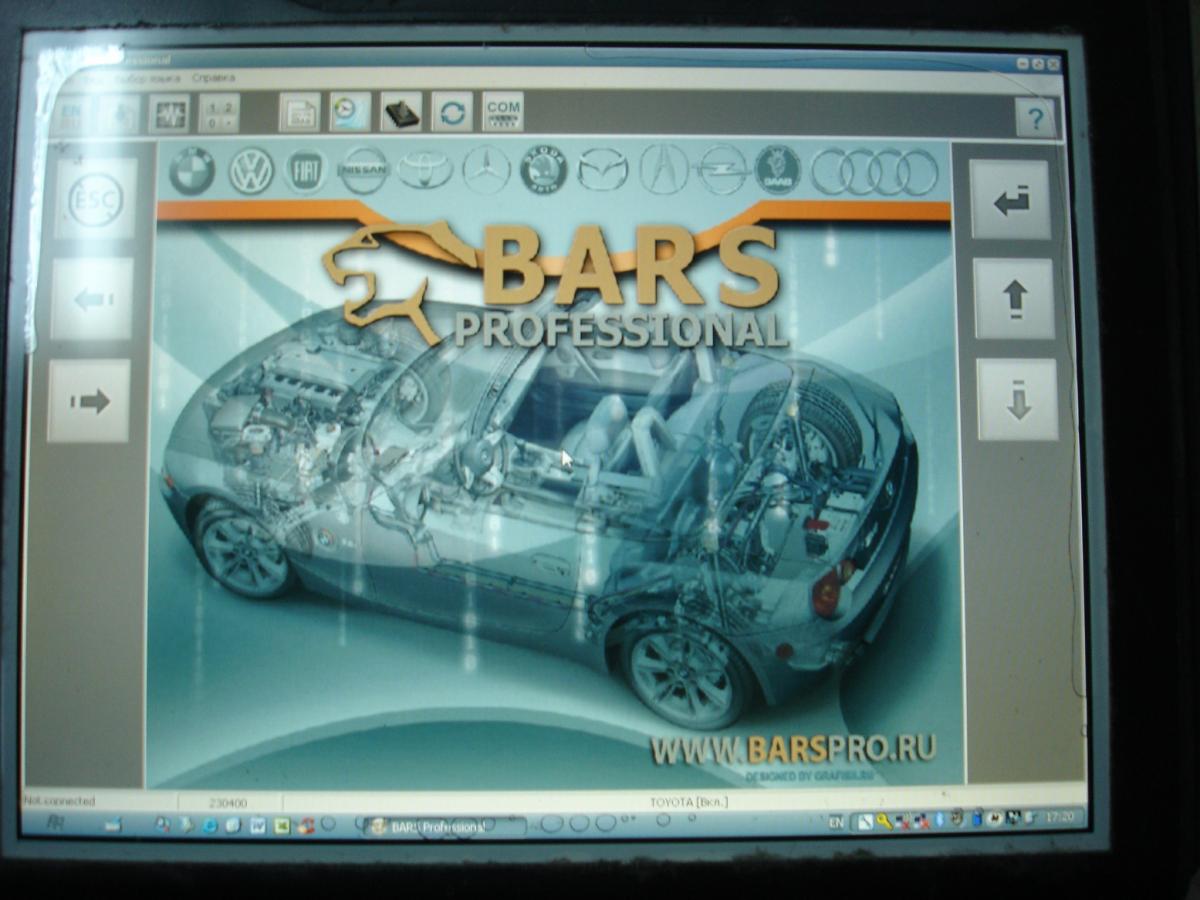
Task: Open the help question mark icon
Action: (x=1035, y=117)
